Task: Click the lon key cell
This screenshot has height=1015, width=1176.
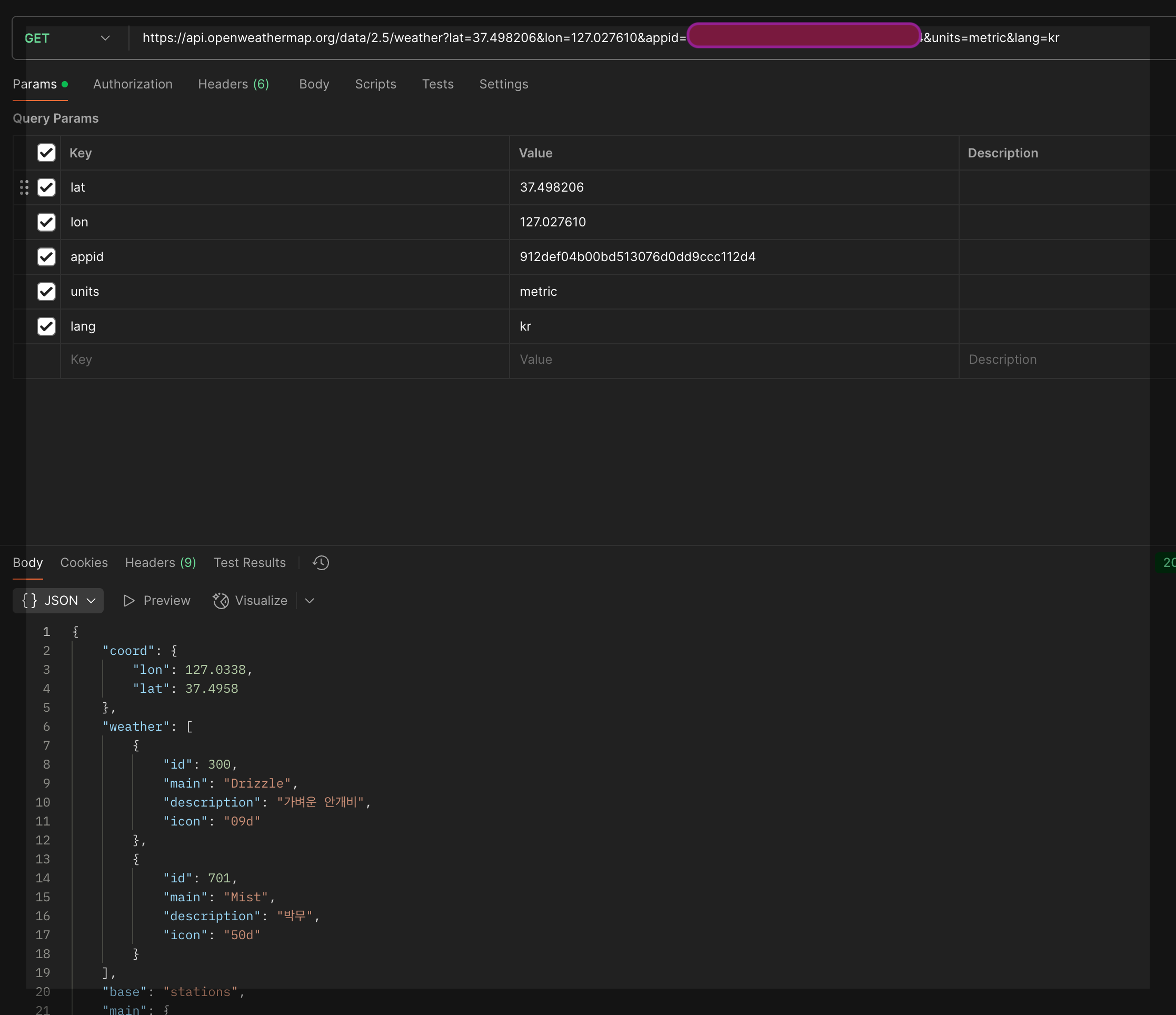Action: [285, 222]
